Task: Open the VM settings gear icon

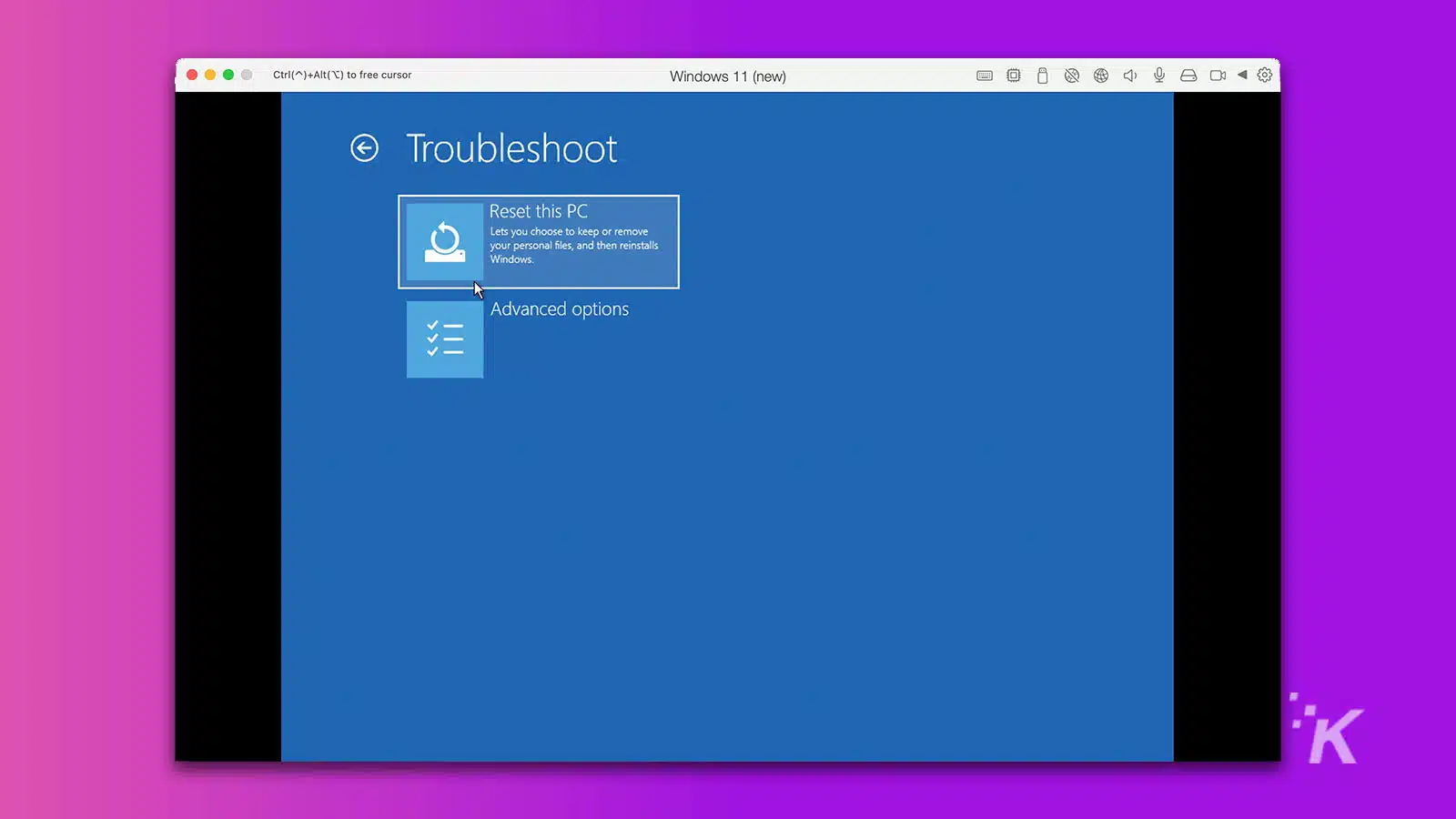Action: (1265, 76)
